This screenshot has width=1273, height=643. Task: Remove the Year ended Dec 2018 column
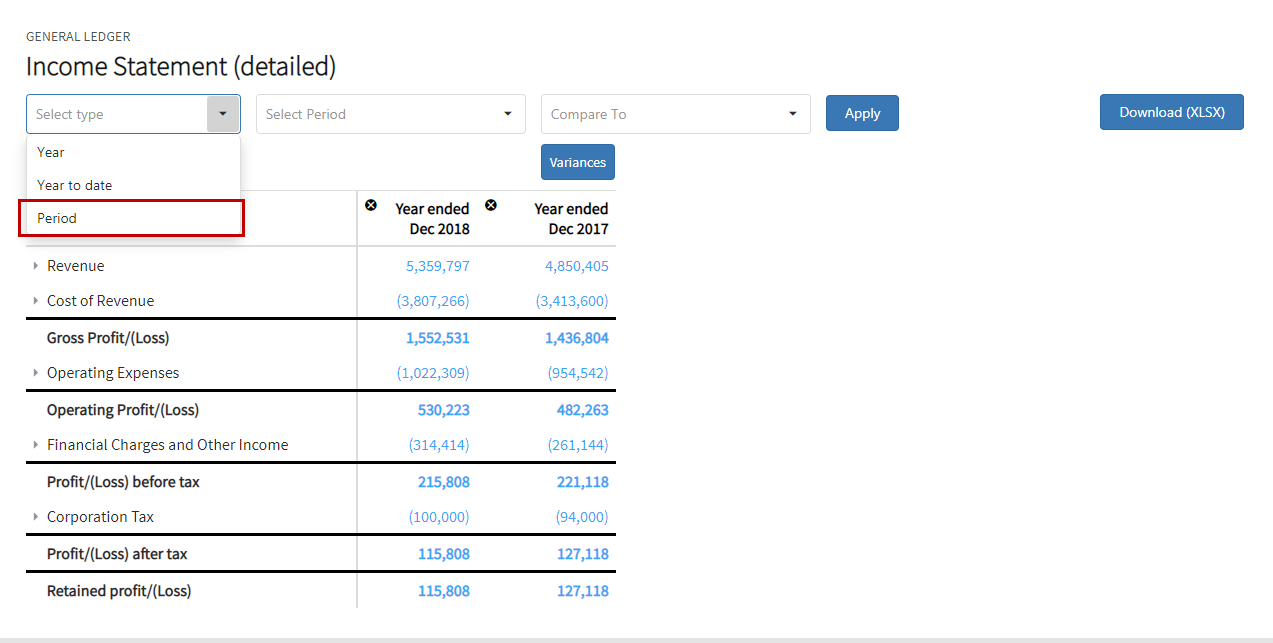pos(371,205)
